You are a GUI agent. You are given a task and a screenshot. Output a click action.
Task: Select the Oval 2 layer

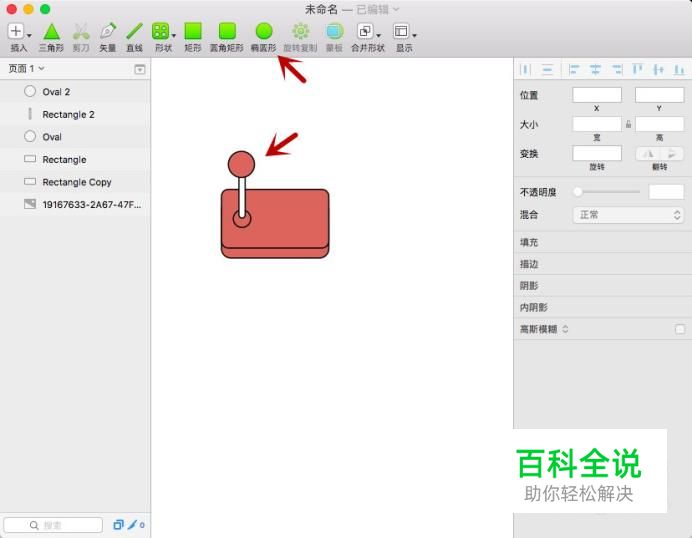pyautogui.click(x=75, y=92)
